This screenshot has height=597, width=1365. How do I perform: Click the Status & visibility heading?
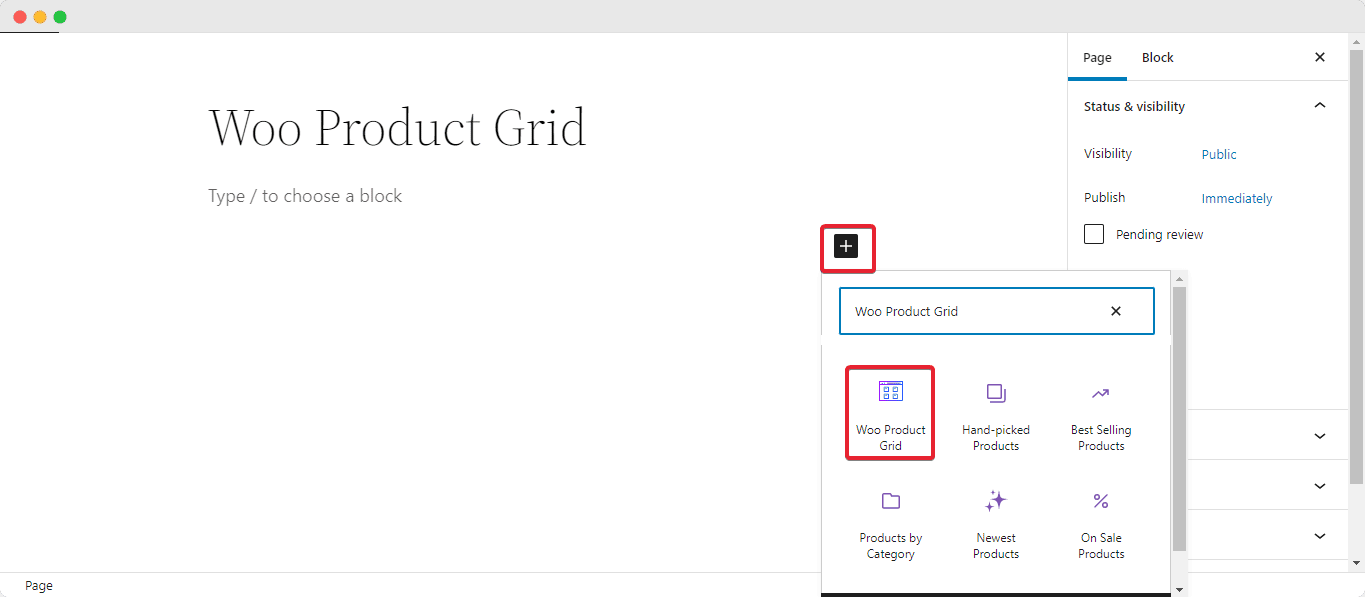point(1134,106)
